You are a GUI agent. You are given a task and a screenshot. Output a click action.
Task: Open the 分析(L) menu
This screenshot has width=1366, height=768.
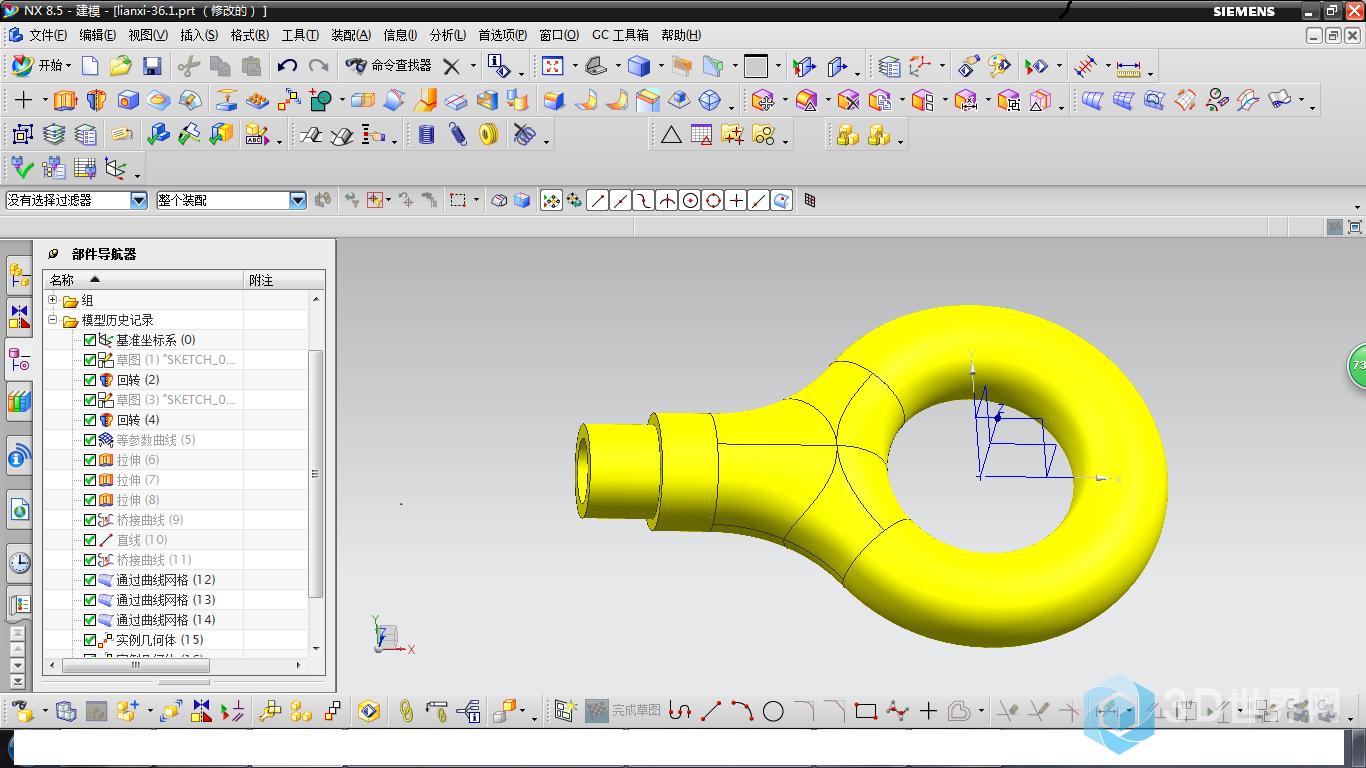coord(447,35)
